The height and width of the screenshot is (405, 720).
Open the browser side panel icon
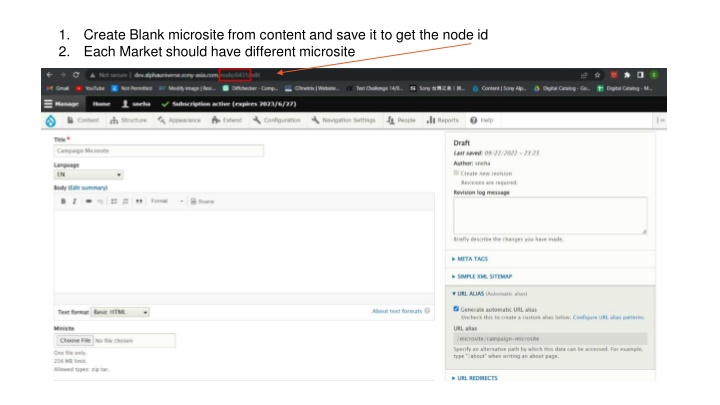640,75
